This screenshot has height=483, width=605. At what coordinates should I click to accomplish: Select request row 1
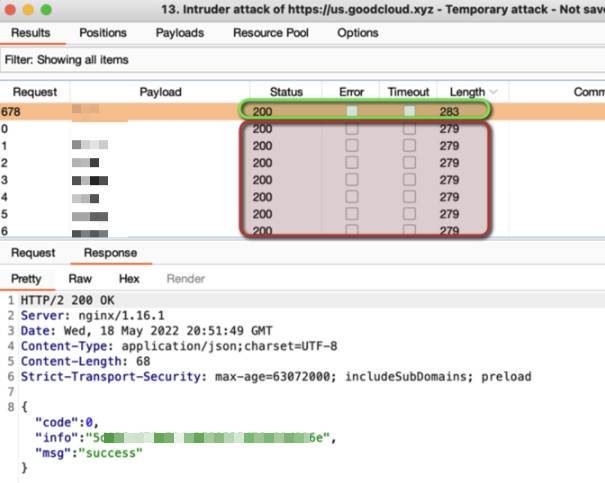(302, 145)
